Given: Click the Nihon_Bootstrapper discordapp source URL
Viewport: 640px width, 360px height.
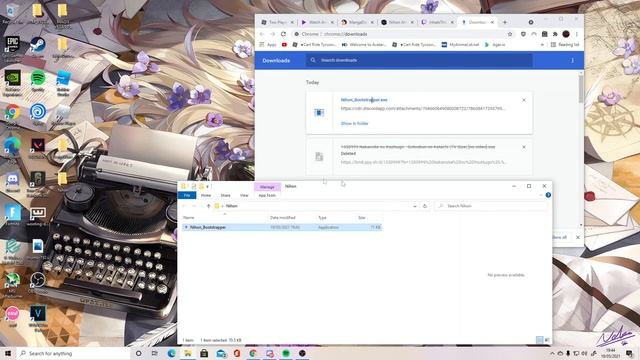Looking at the screenshot, I should [423, 109].
